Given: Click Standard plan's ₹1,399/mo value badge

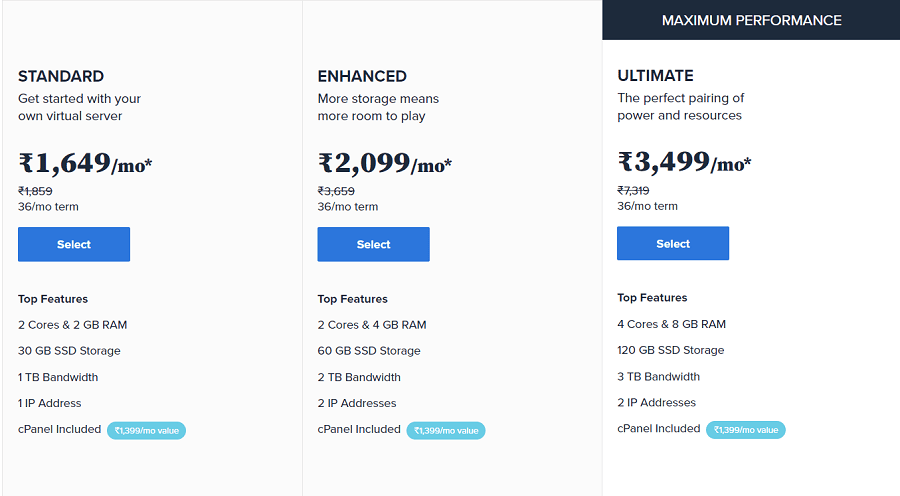Looking at the screenshot, I should coord(146,431).
